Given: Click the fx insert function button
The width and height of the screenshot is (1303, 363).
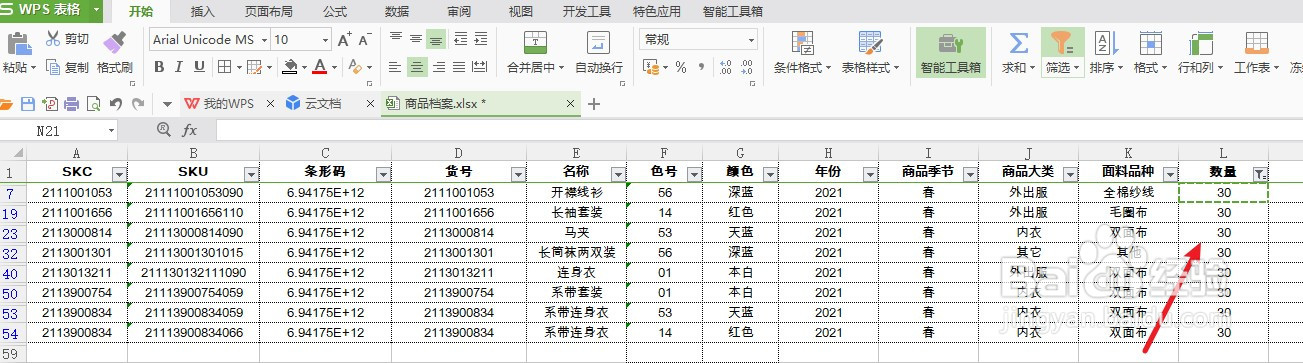Looking at the screenshot, I should point(189,130).
